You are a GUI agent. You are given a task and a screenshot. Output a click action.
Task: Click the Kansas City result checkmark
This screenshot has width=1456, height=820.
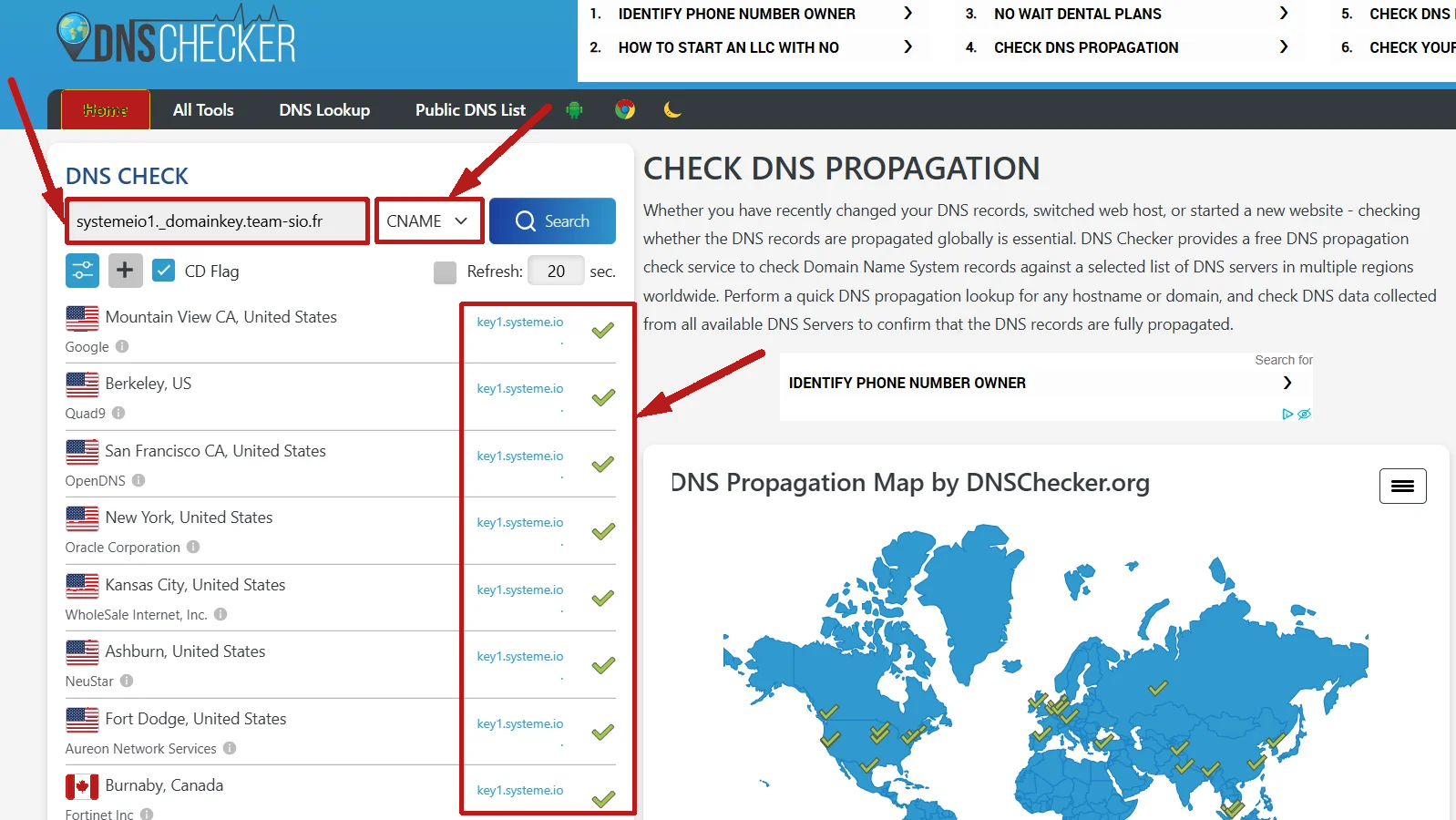(602, 599)
